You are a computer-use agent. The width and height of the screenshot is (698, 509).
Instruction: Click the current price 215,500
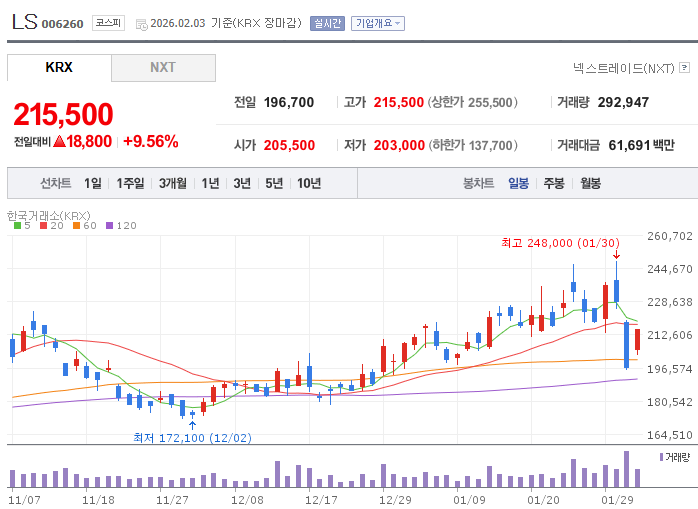tap(63, 114)
